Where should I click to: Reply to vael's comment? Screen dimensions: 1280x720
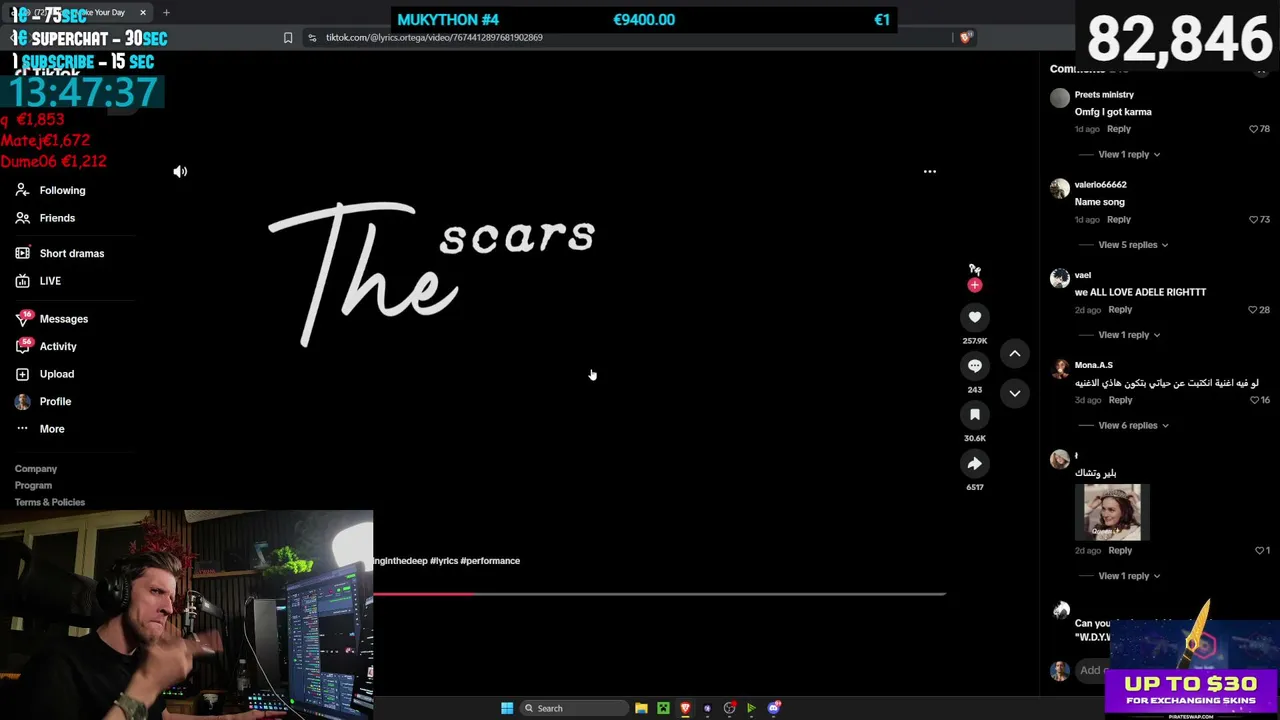pyautogui.click(x=1120, y=310)
